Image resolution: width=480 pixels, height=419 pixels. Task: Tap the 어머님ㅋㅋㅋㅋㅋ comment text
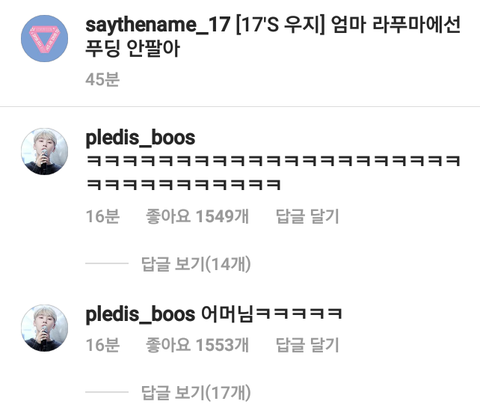(x=272, y=314)
